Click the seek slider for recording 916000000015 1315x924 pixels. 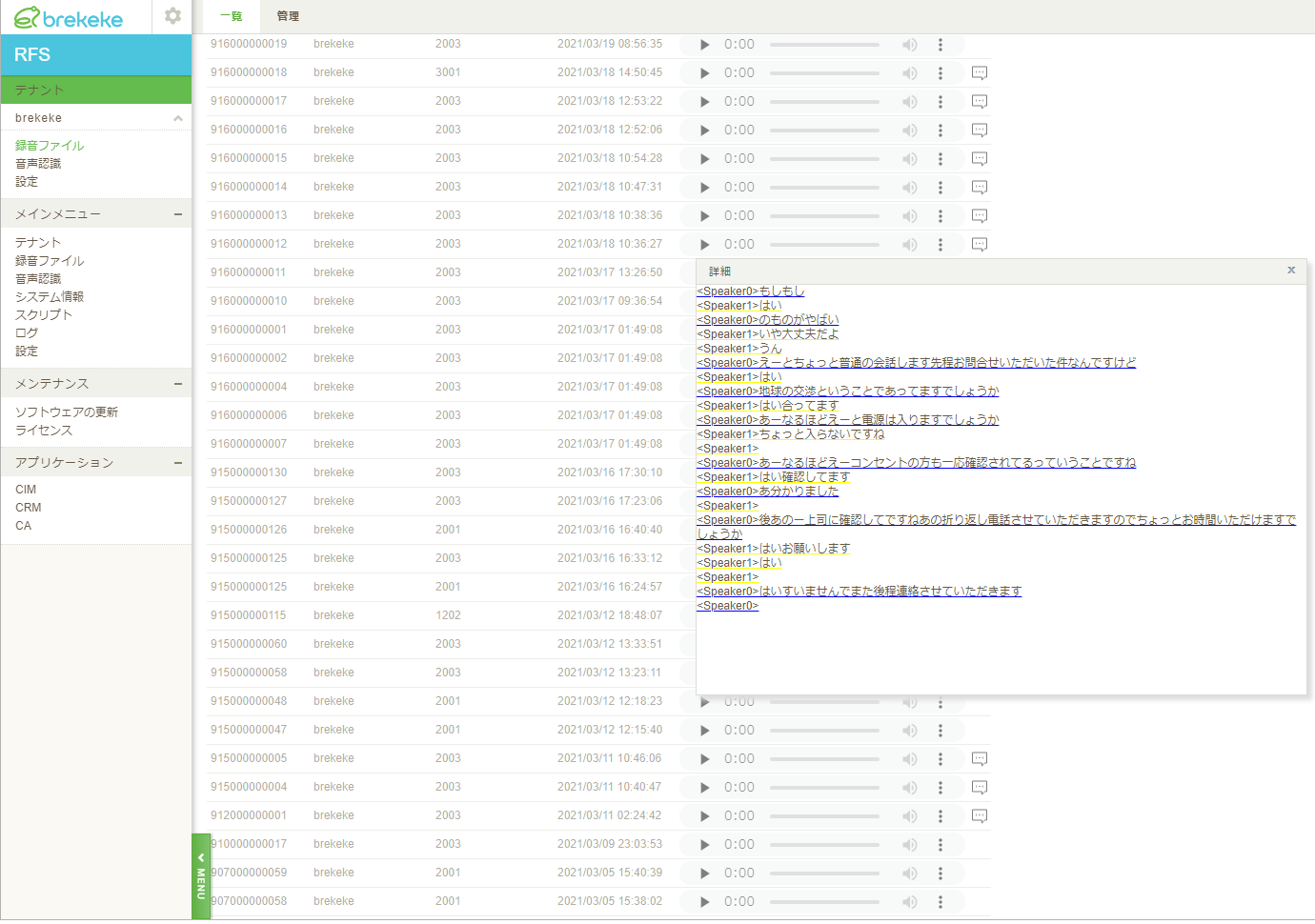coord(824,159)
